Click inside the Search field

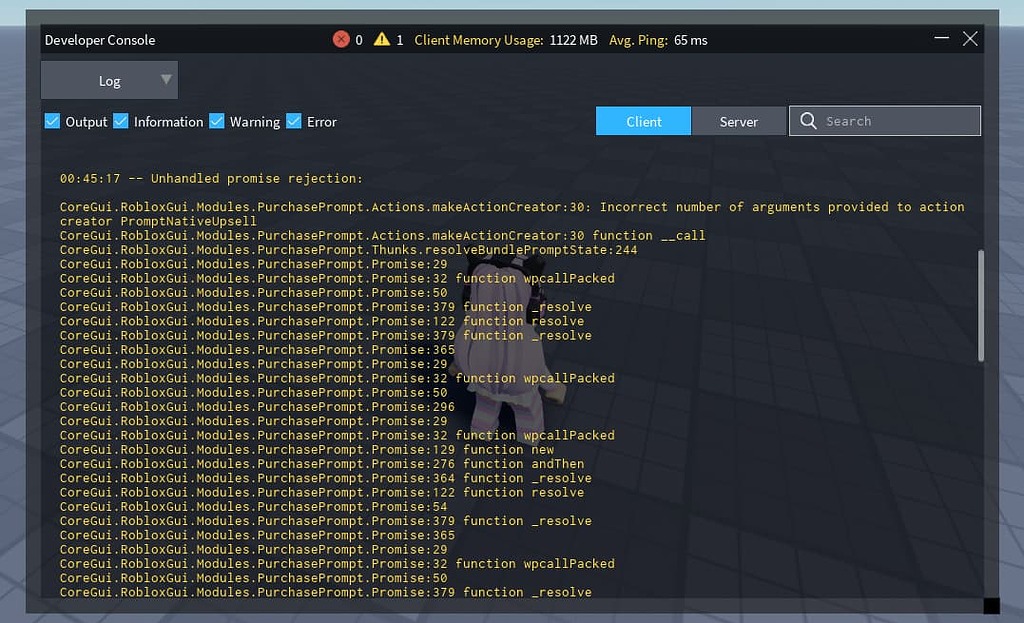coord(890,120)
